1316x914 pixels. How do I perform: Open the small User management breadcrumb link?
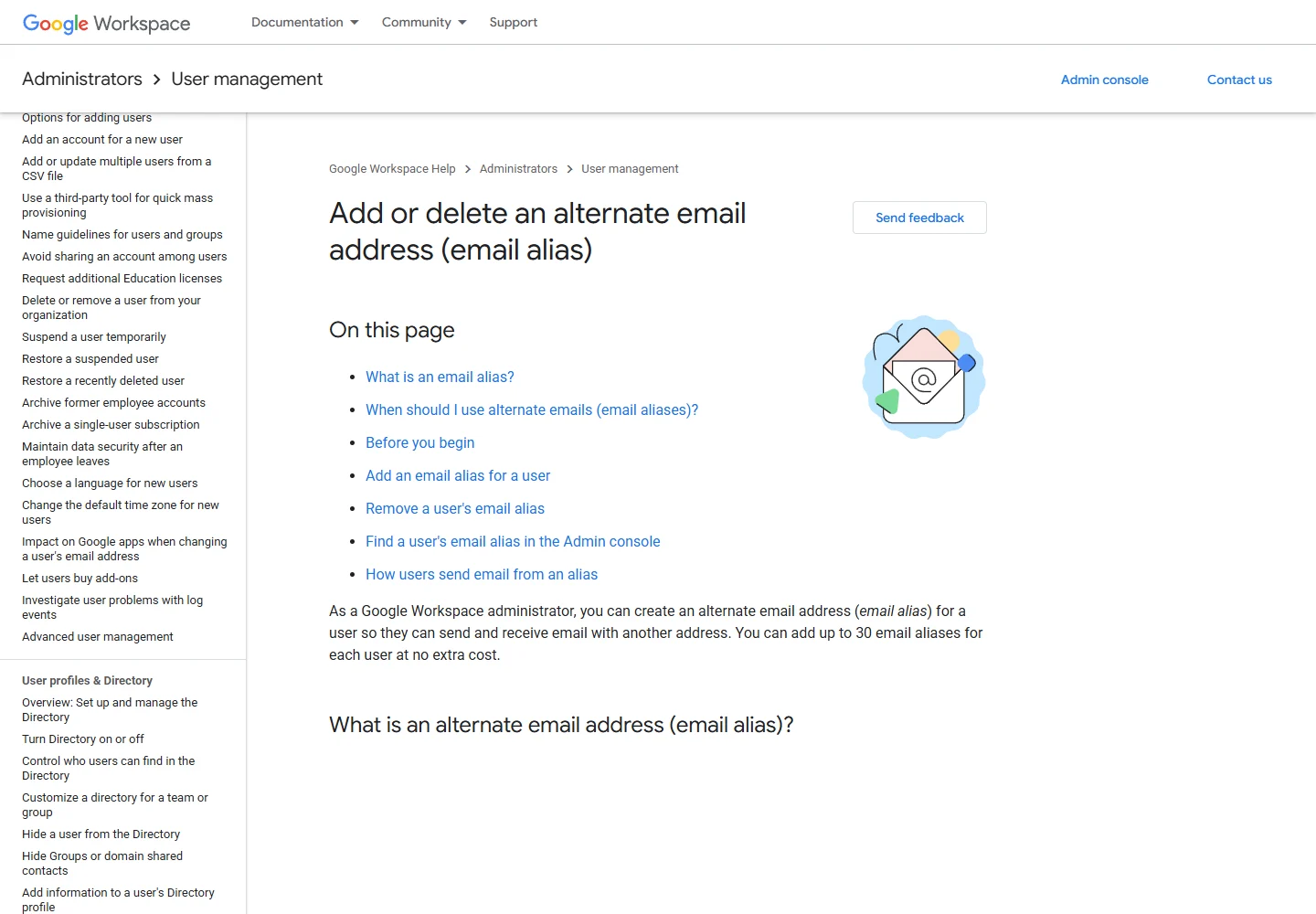tap(630, 169)
